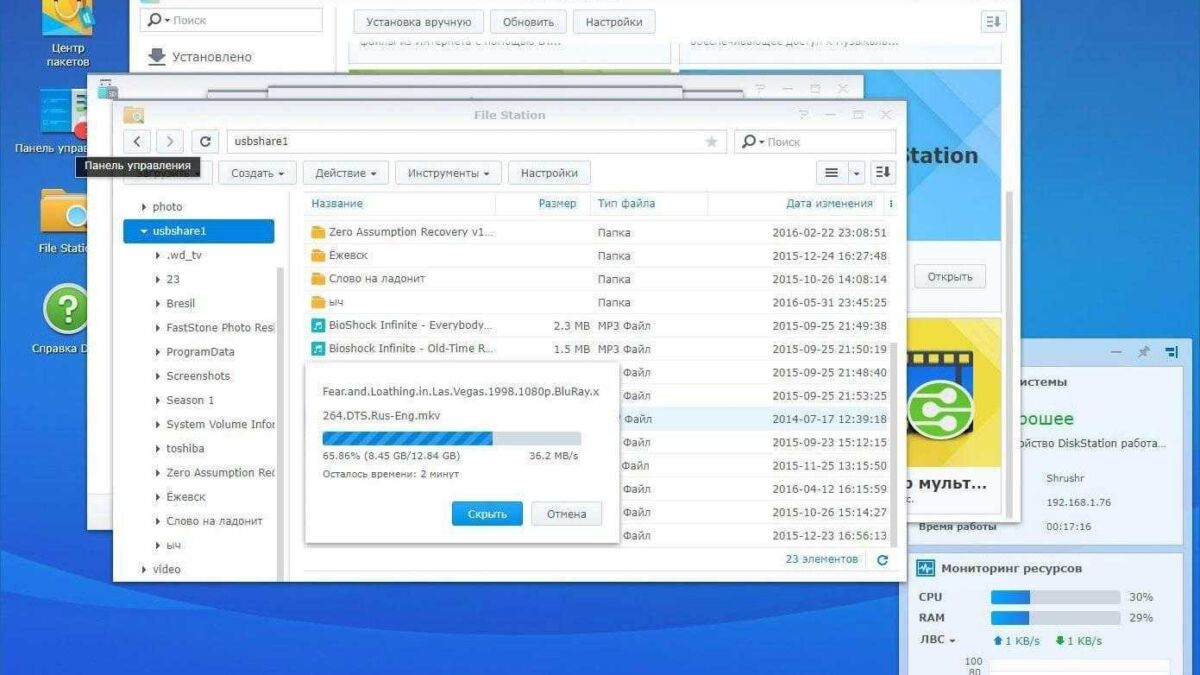Image resolution: width=1200 pixels, height=675 pixels.
Task: Click the folder icon of Ёжевск row
Action: coord(318,255)
